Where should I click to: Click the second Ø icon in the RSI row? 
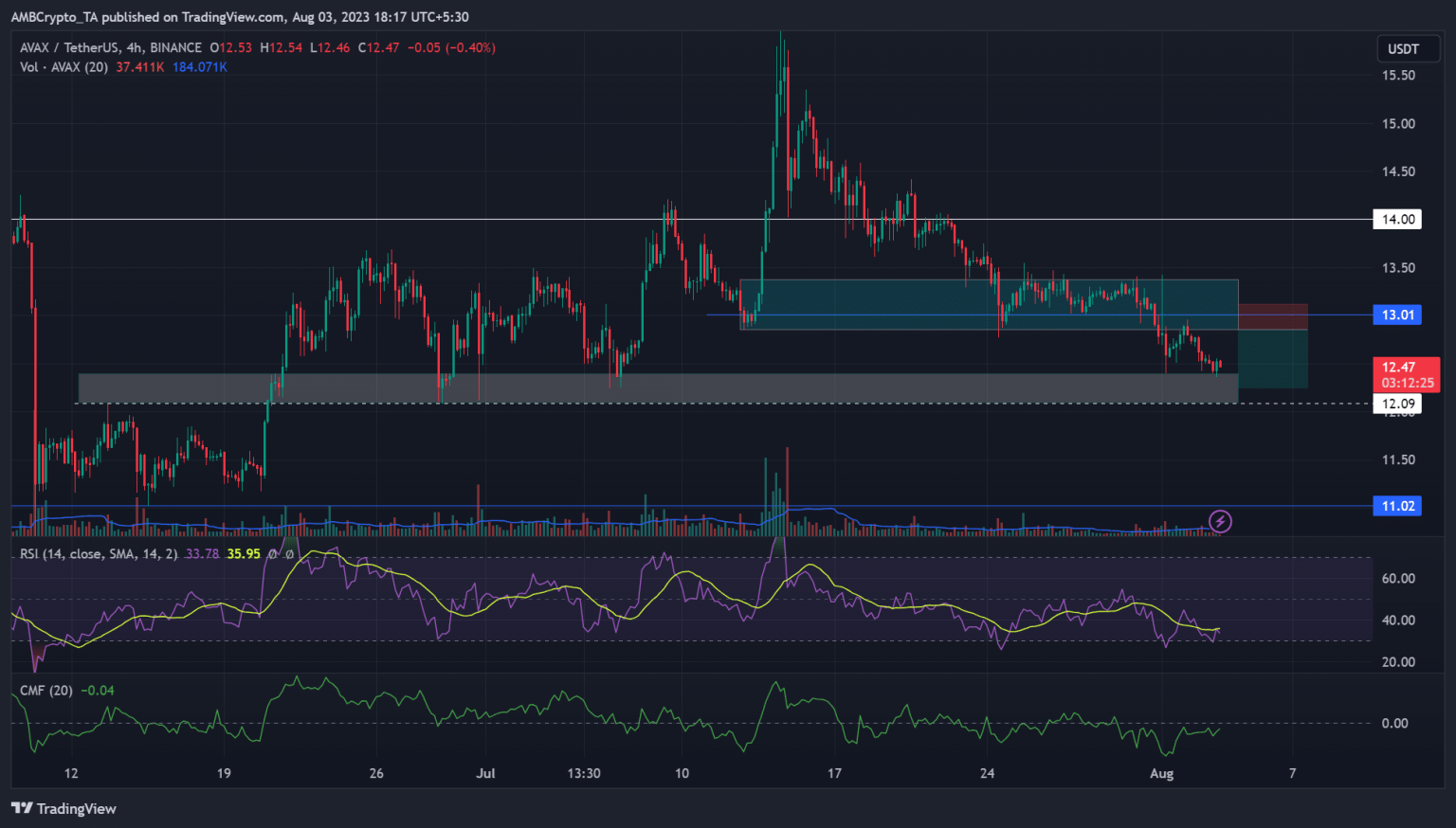289,554
